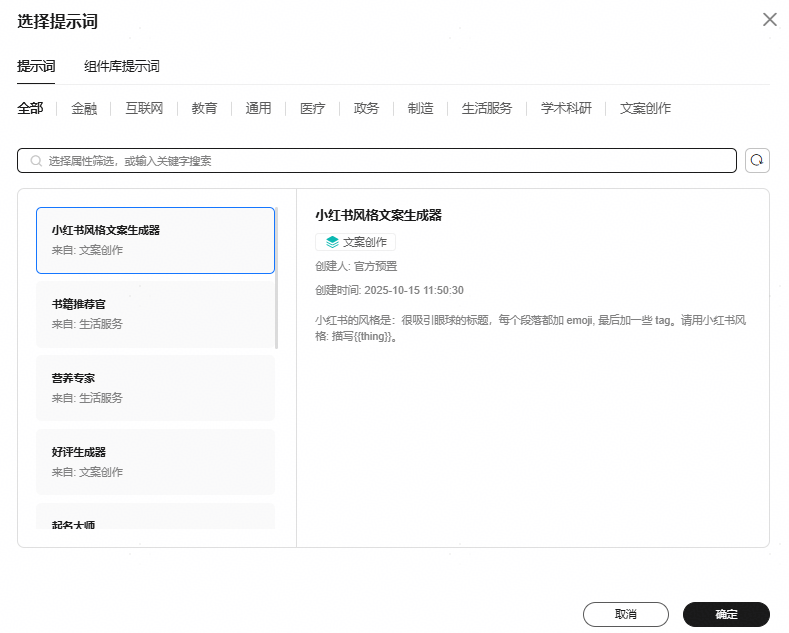Filter by 金融 category
The width and height of the screenshot is (789, 633).
(84, 108)
